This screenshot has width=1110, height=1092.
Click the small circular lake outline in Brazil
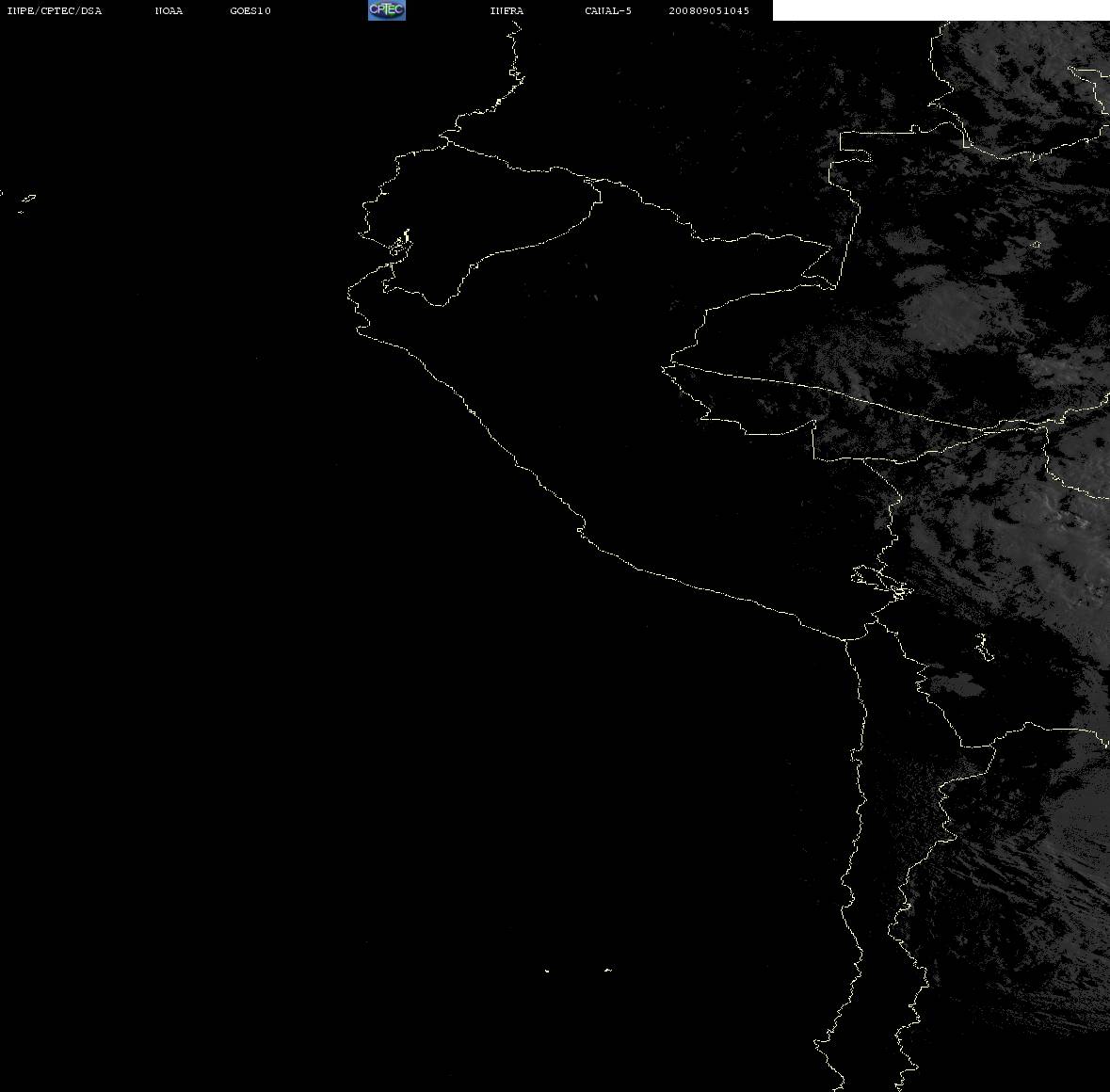pyautogui.click(x=1037, y=245)
